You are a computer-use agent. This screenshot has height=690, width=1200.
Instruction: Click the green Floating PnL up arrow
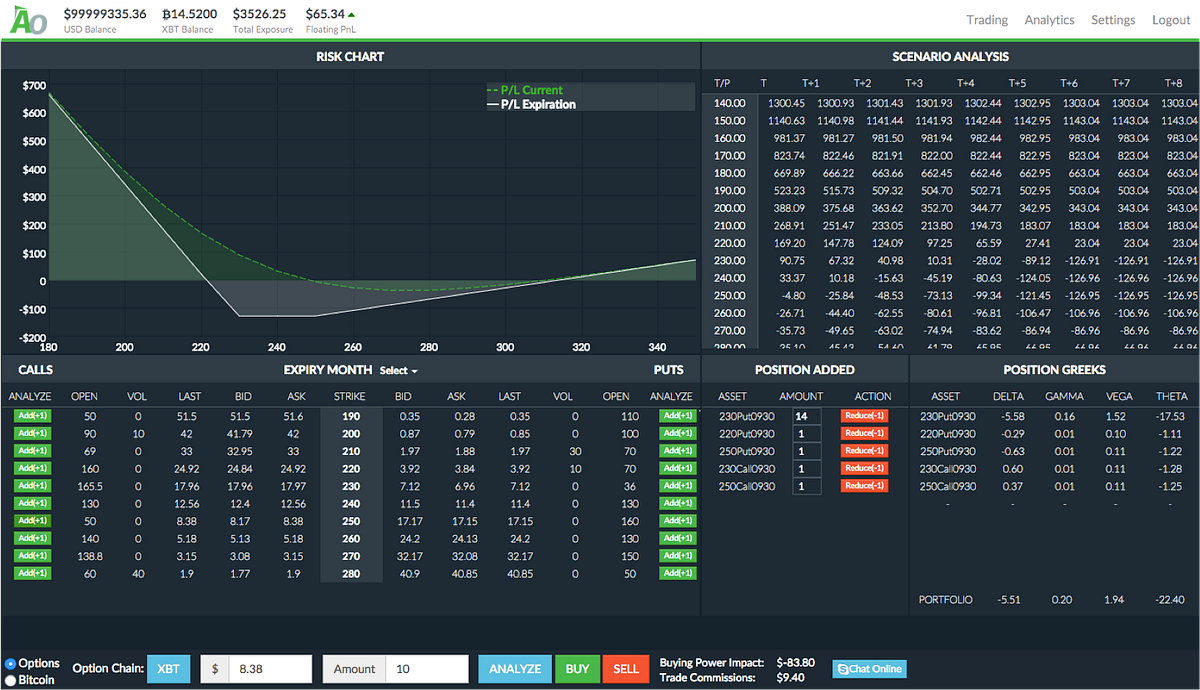coord(351,15)
